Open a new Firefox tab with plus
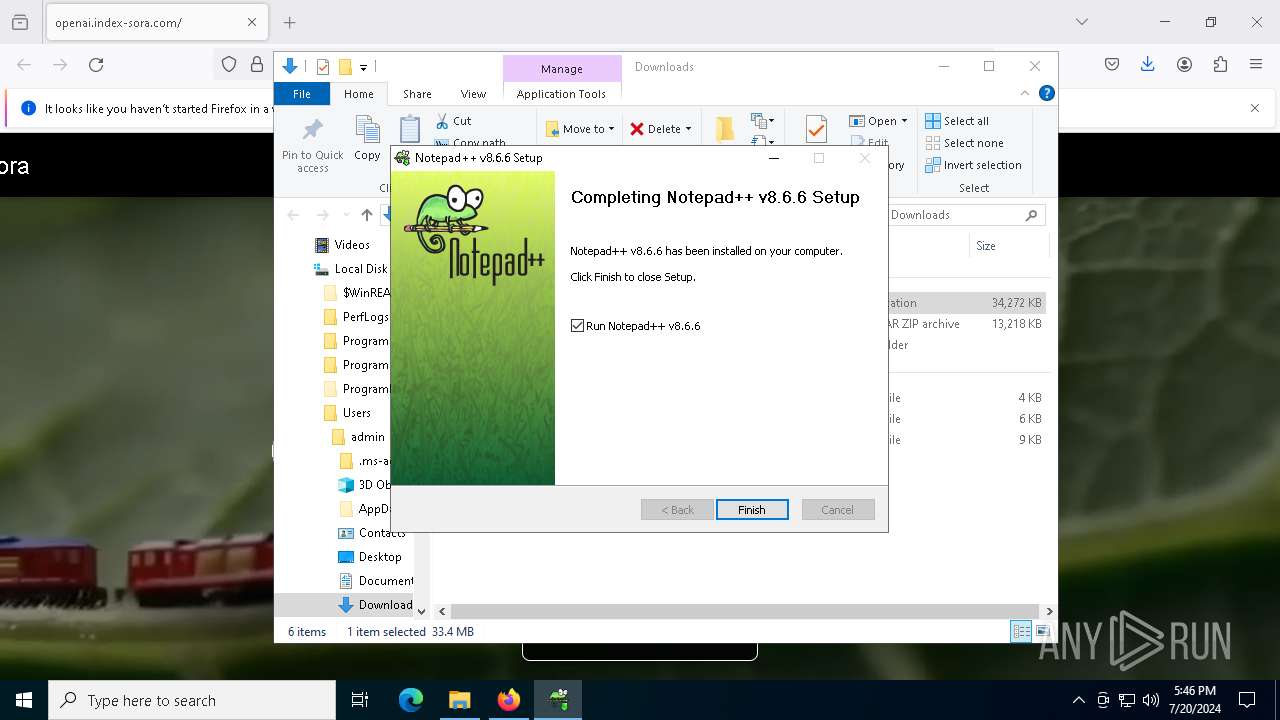 point(290,22)
